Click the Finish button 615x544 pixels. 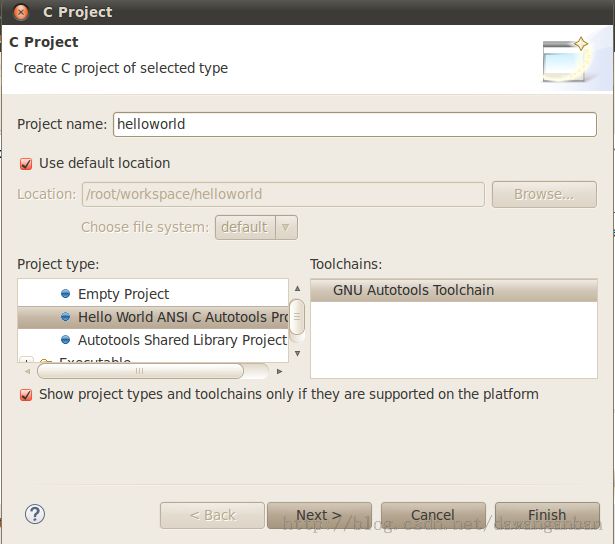coord(547,515)
